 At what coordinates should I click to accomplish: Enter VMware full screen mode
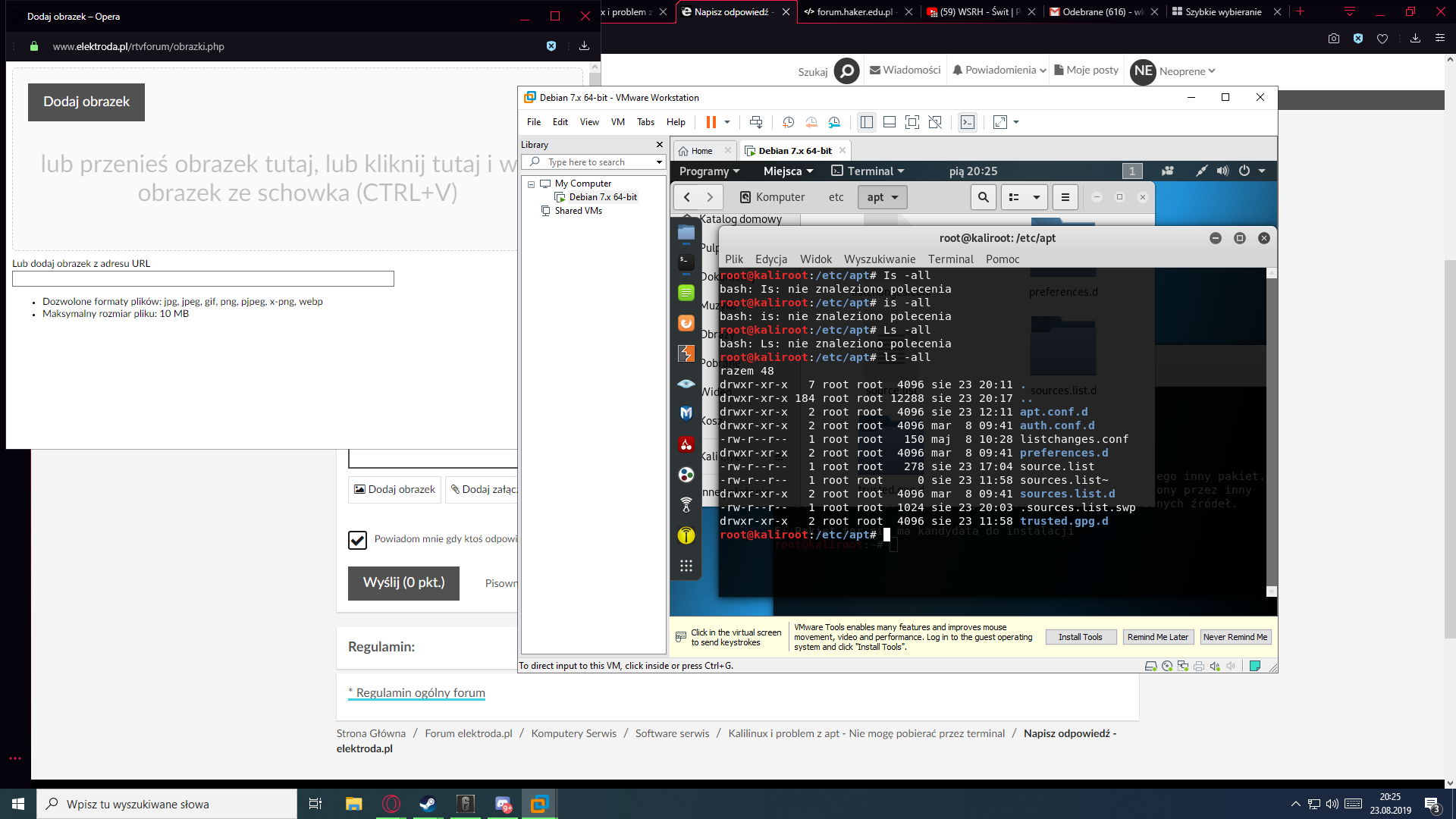(x=912, y=122)
